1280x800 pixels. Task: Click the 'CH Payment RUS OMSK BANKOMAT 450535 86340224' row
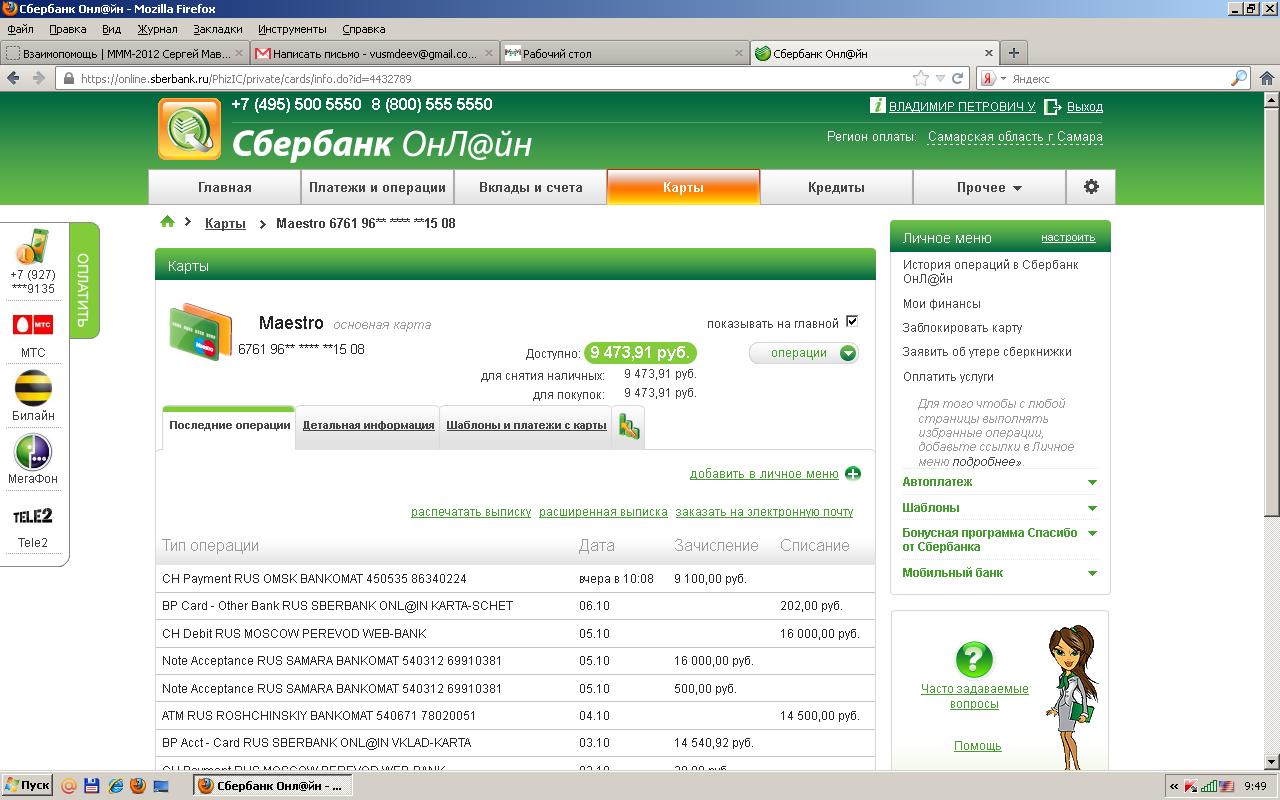(x=515, y=579)
